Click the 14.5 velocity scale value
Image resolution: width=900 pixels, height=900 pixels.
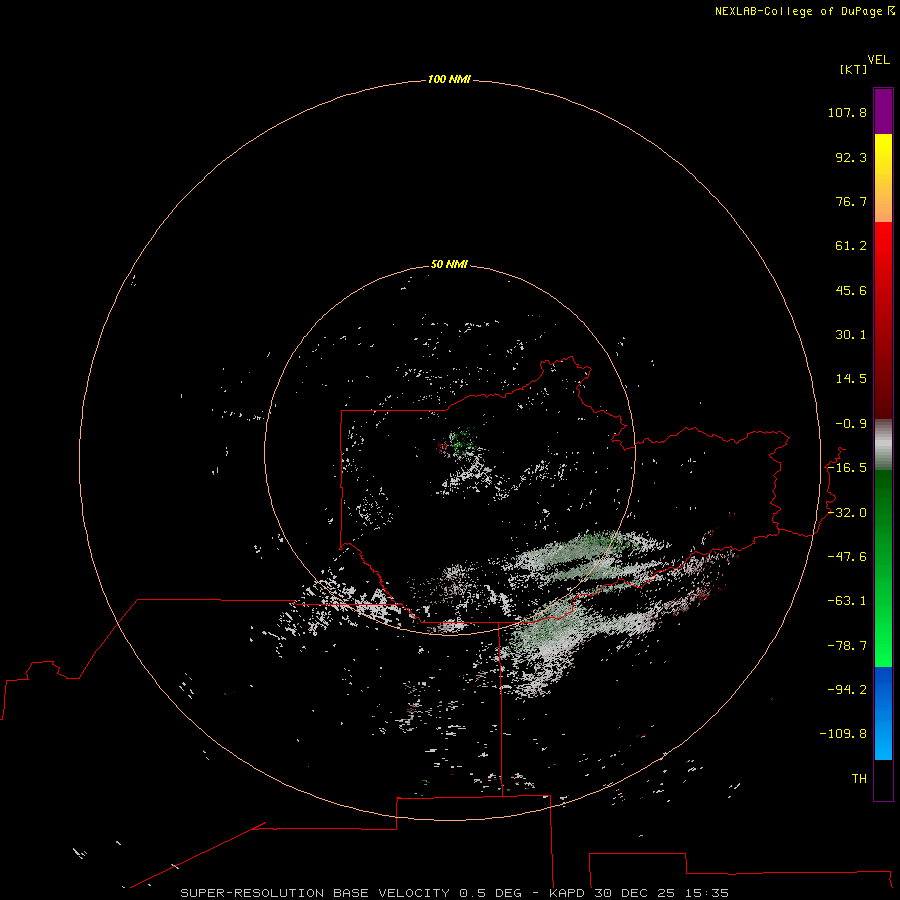(851, 379)
